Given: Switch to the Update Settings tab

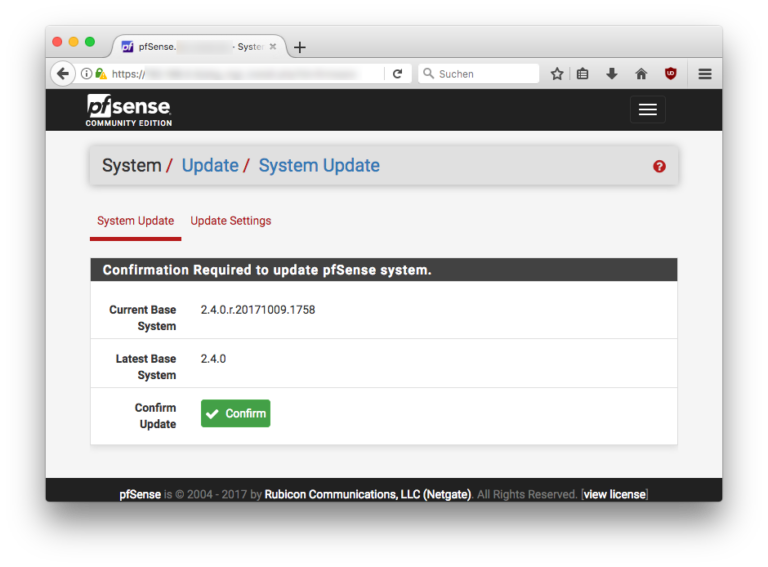Looking at the screenshot, I should tap(231, 221).
